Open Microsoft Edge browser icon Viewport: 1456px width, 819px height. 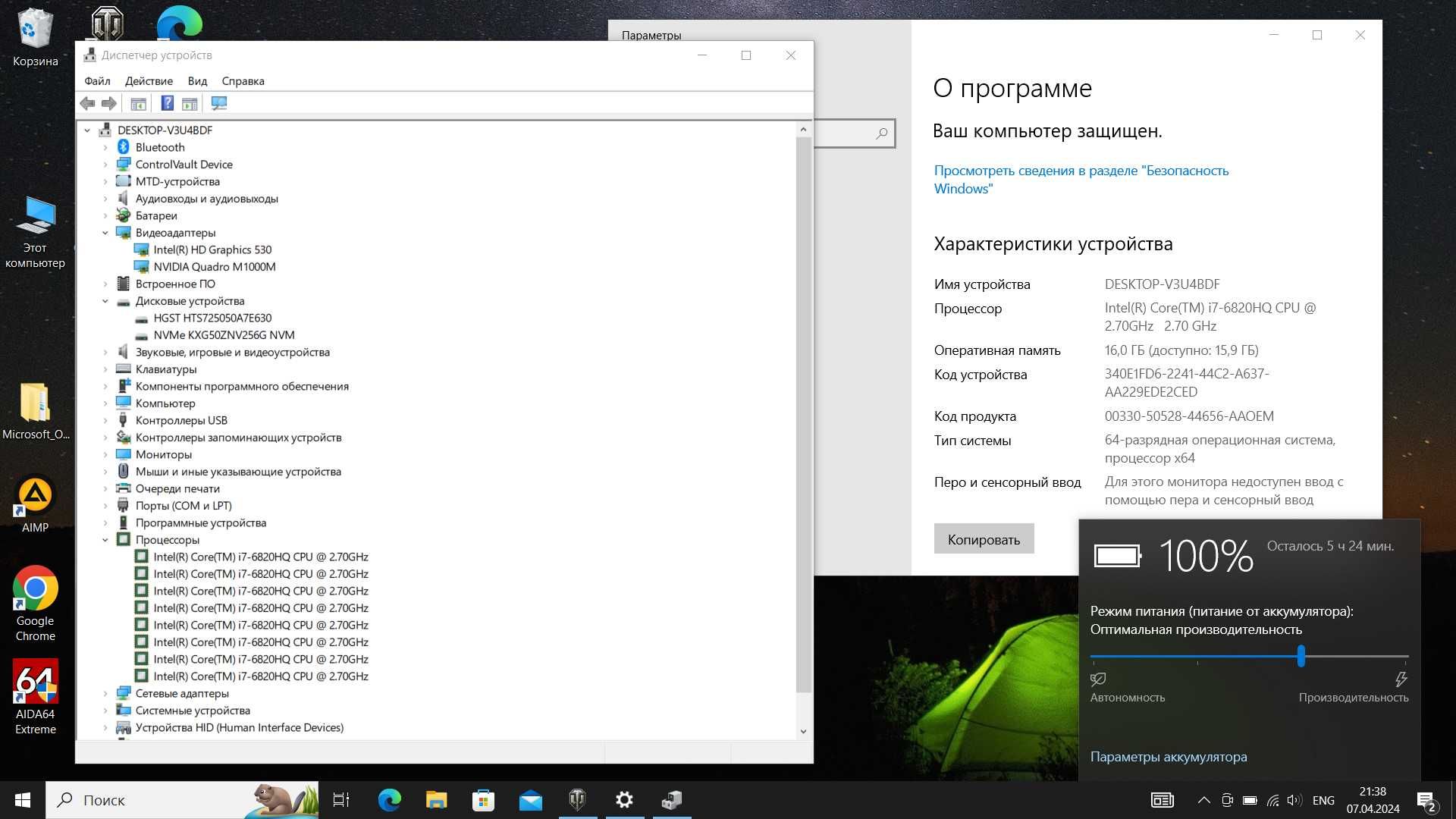(178, 22)
